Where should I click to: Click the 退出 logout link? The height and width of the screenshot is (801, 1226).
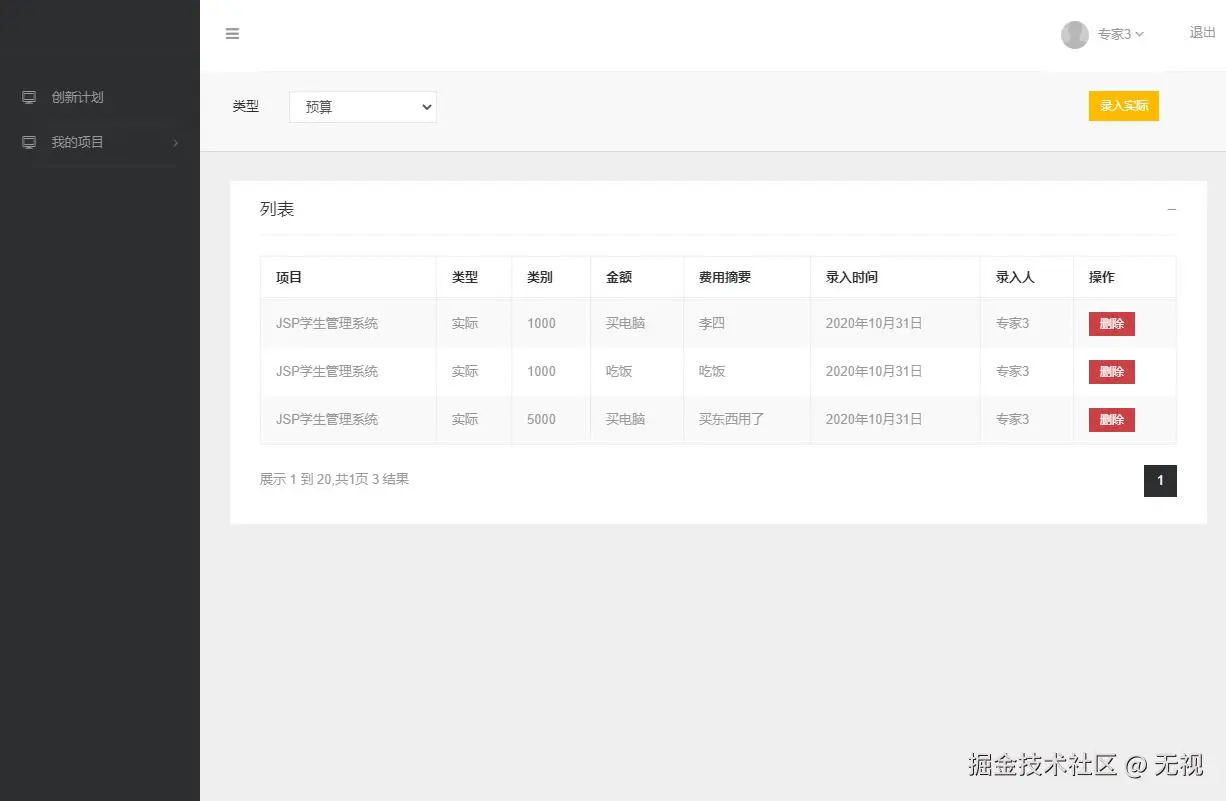tap(1202, 33)
